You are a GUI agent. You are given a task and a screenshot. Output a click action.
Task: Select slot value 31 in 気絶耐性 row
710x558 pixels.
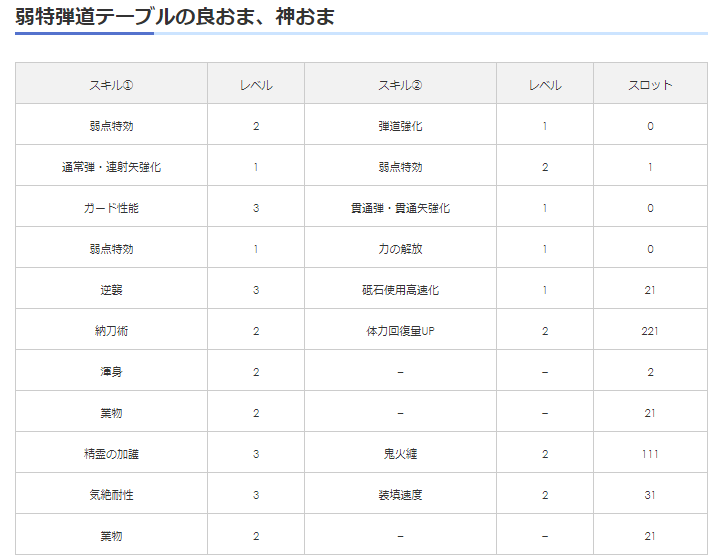coord(650,495)
